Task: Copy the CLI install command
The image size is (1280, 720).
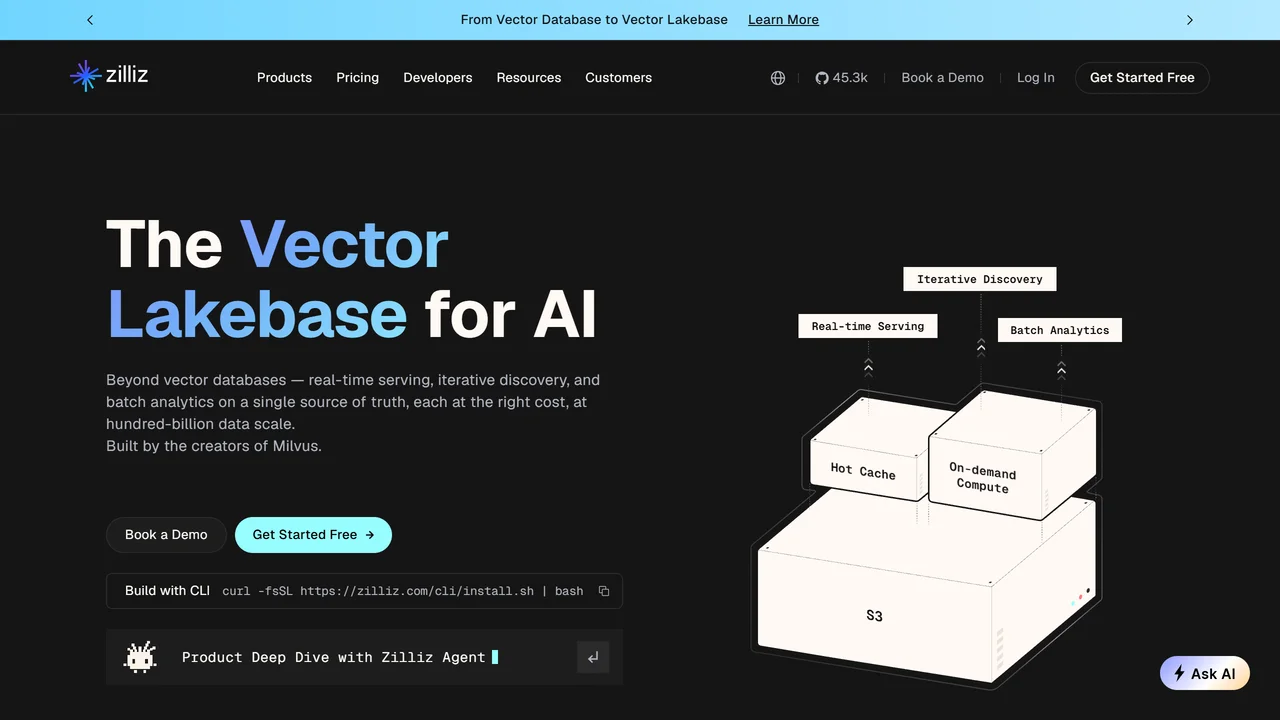Action: coord(604,591)
